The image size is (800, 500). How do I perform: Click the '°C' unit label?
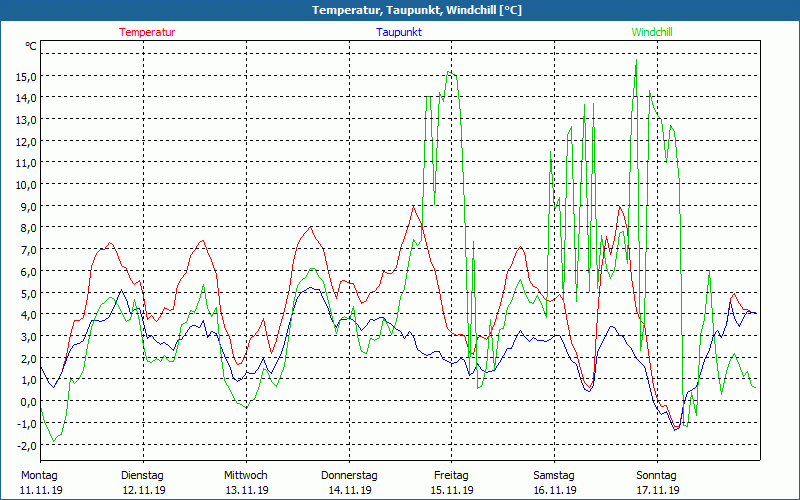[31, 46]
